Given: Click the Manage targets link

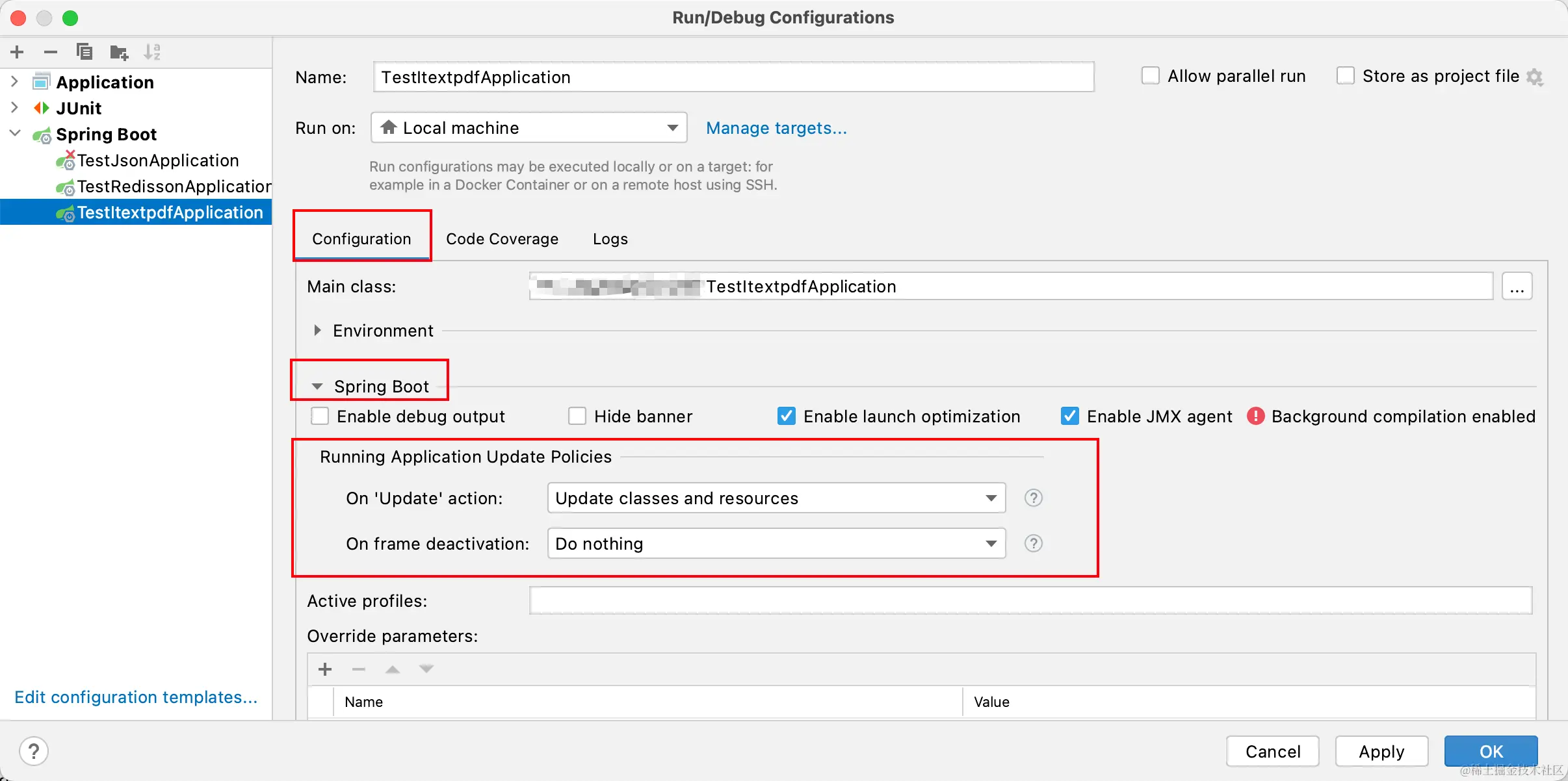Looking at the screenshot, I should pyautogui.click(x=776, y=128).
